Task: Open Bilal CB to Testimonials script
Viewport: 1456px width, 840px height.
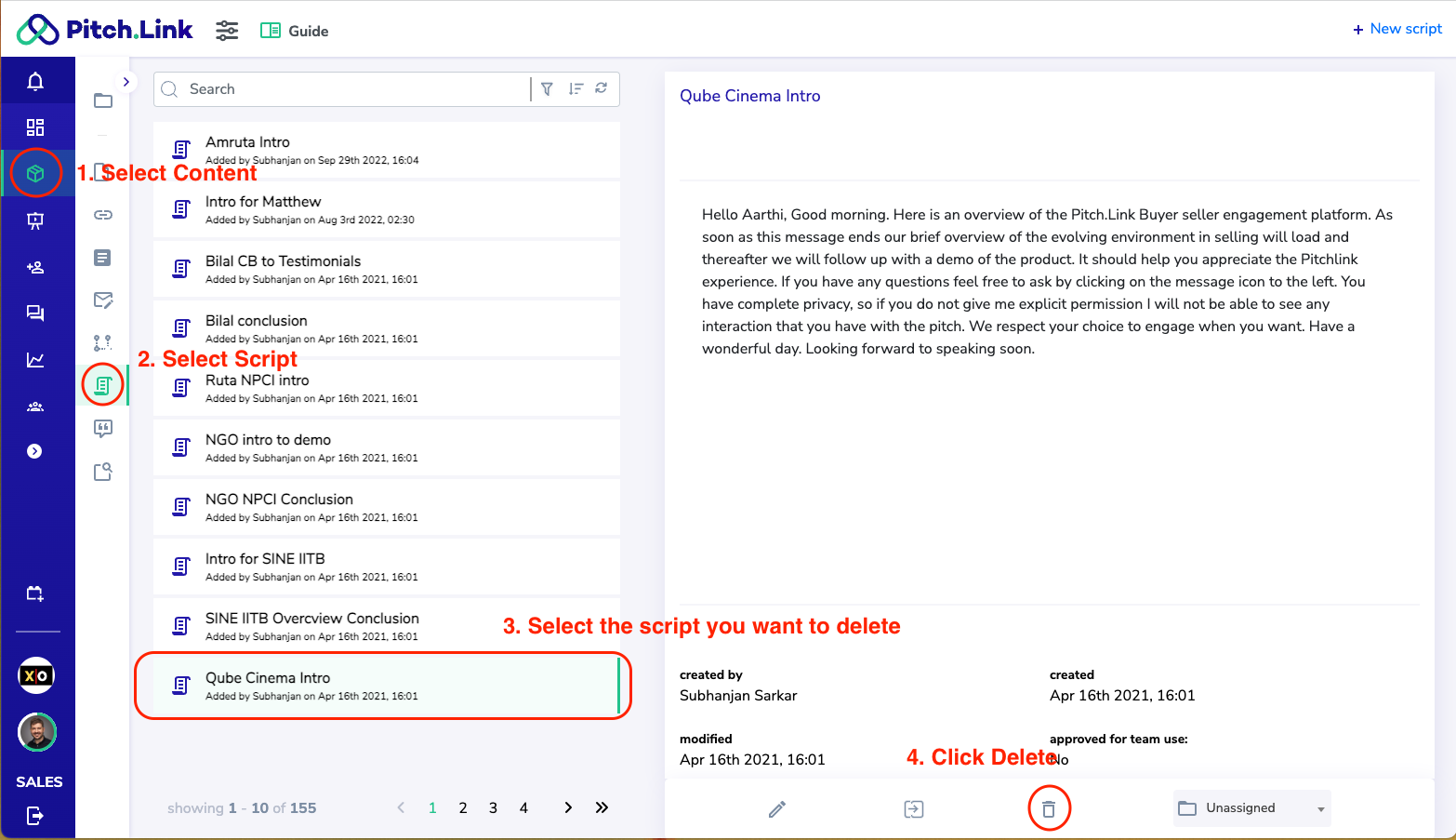Action: tap(387, 269)
